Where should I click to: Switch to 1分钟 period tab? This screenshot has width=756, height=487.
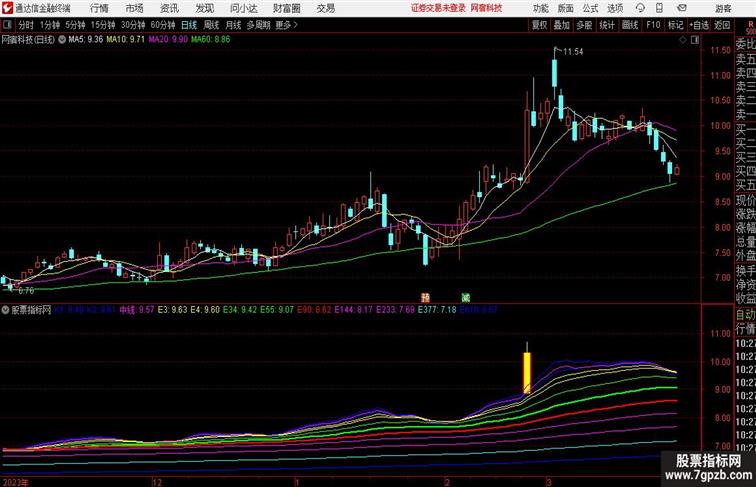(x=50, y=25)
